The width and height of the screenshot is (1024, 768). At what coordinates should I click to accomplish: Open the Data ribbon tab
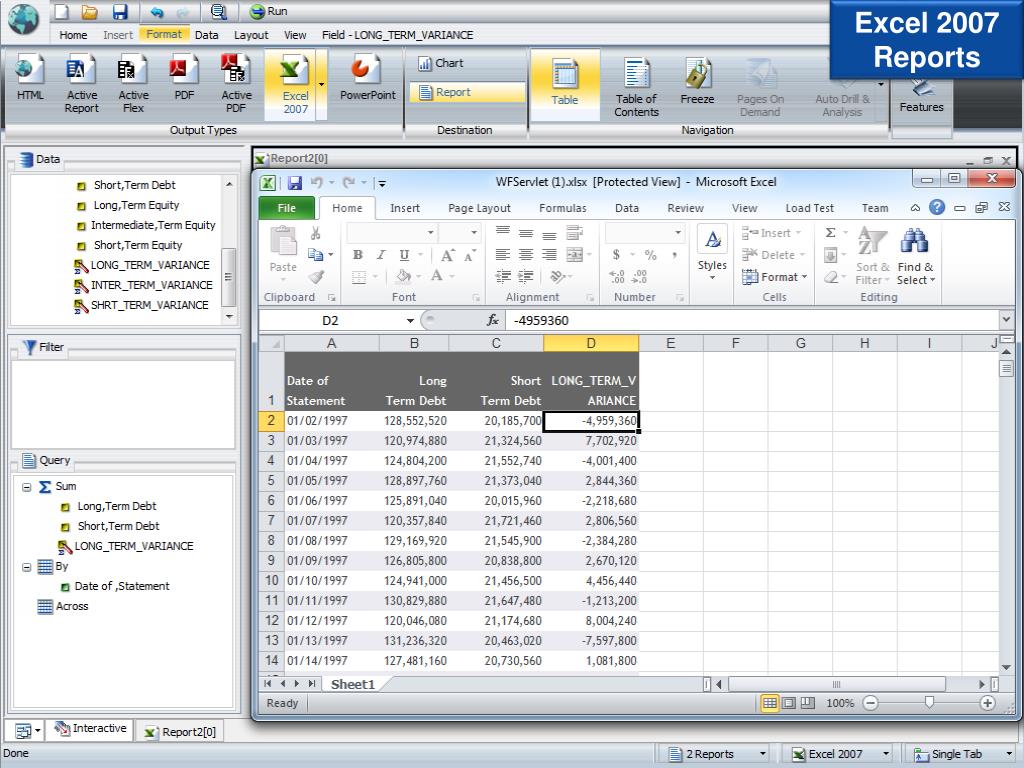[206, 35]
